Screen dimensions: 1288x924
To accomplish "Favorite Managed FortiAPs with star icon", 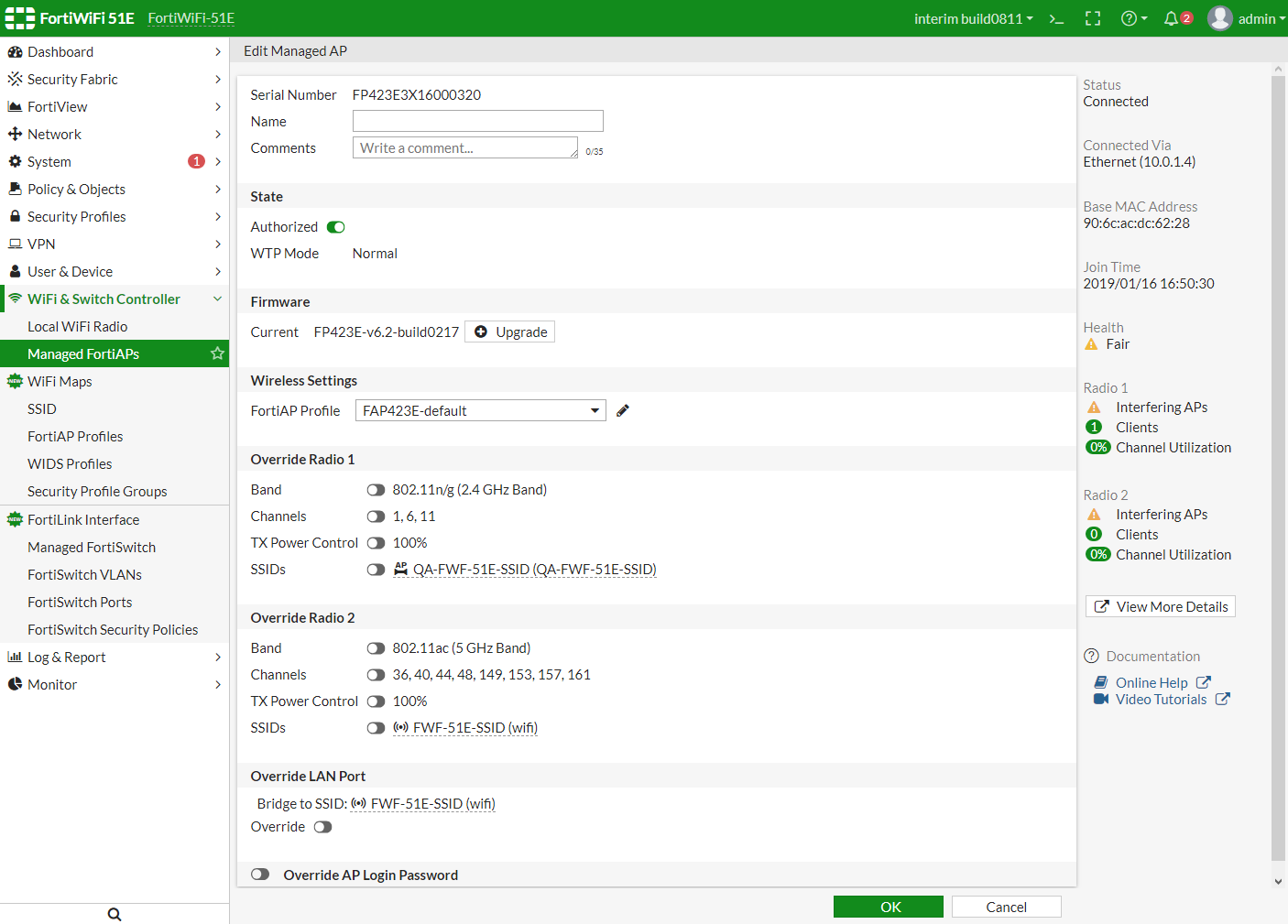I will click(217, 353).
